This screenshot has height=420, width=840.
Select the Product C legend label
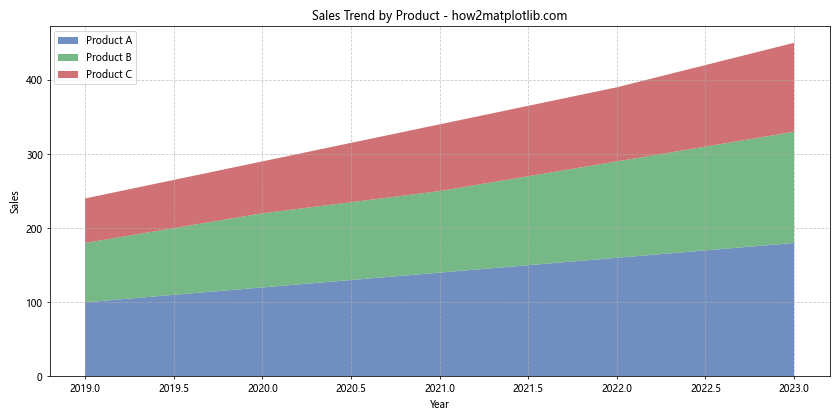[109, 74]
